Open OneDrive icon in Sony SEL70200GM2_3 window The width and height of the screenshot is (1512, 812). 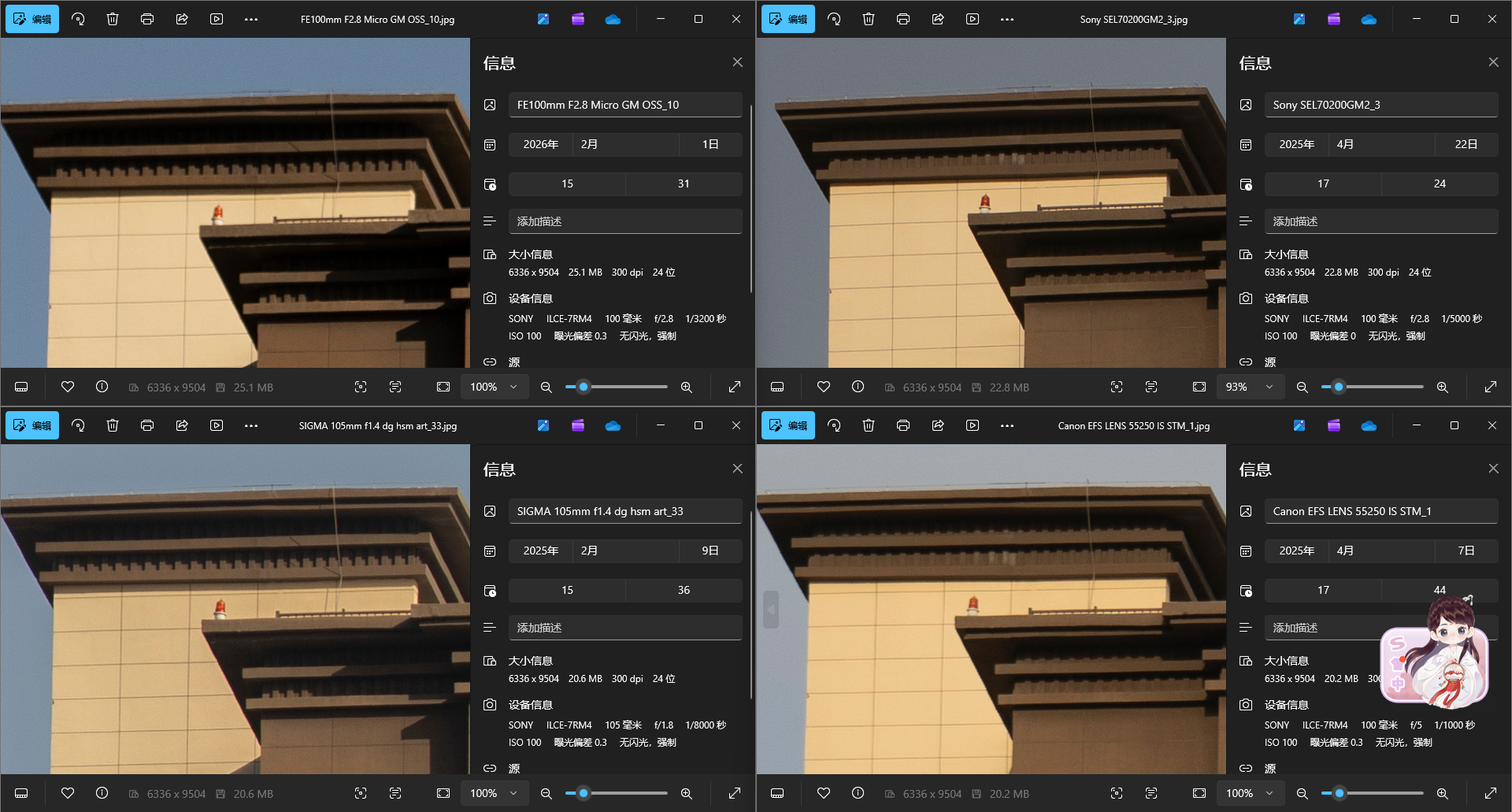(x=1369, y=19)
